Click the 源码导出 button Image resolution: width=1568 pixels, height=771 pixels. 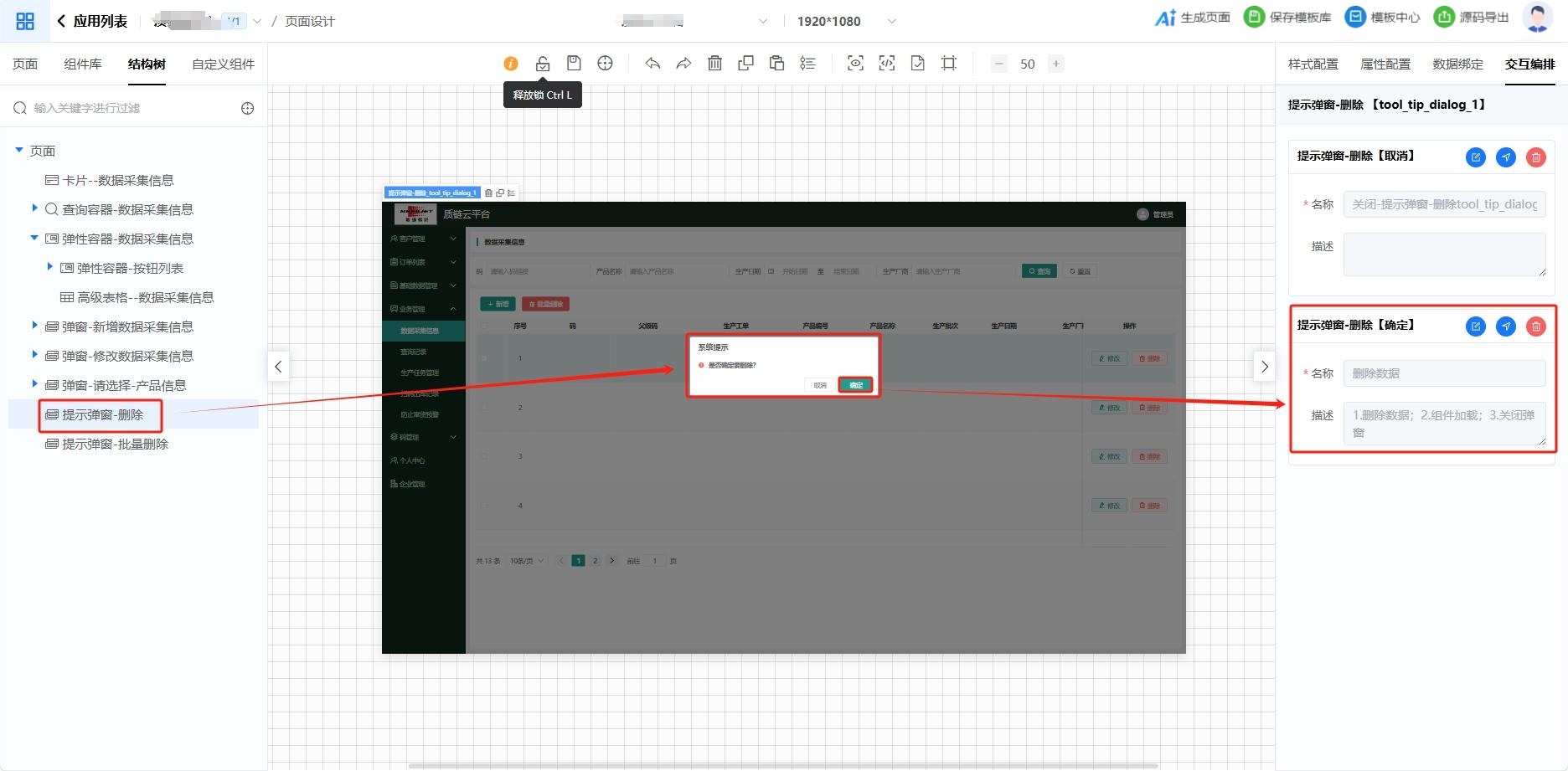click(x=1472, y=18)
